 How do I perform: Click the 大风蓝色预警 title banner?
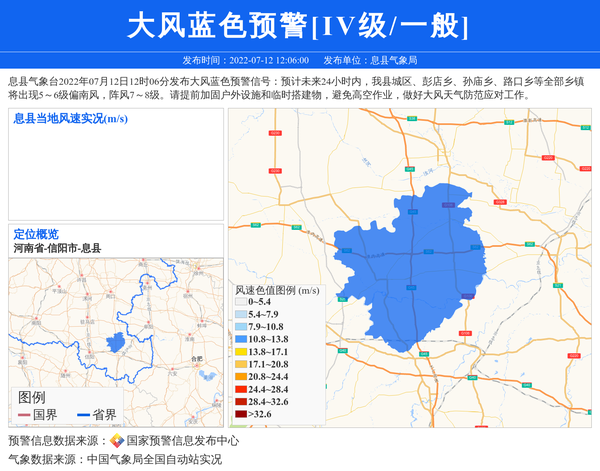[300, 25]
